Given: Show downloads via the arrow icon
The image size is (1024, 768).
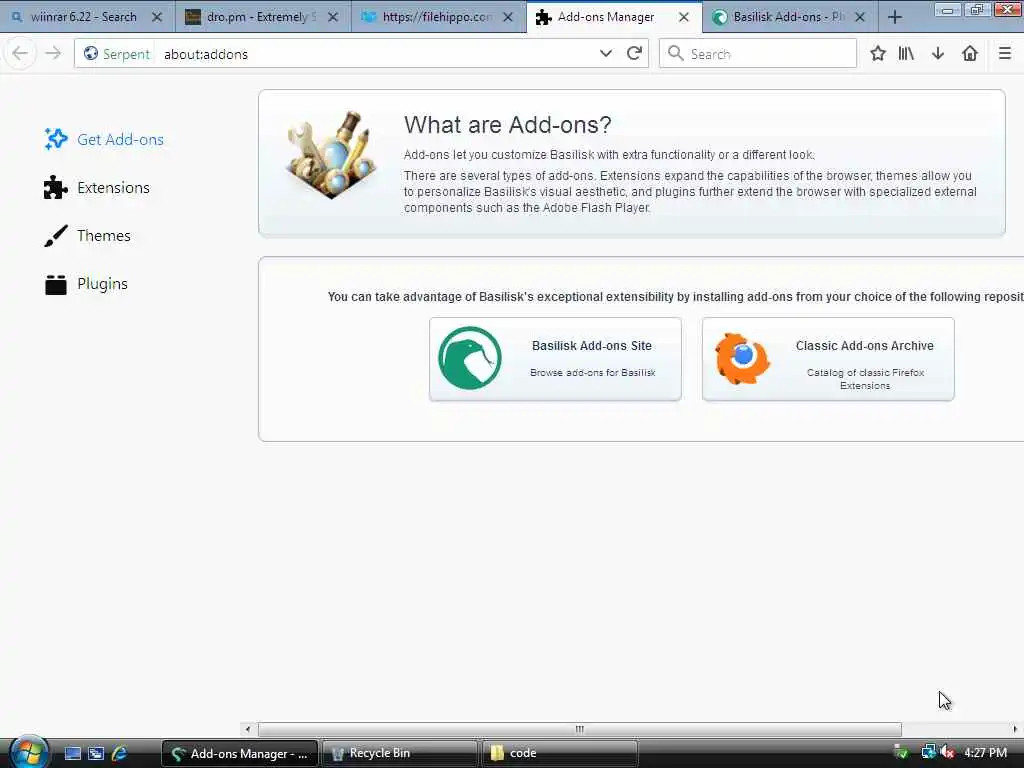Looking at the screenshot, I should [938, 54].
